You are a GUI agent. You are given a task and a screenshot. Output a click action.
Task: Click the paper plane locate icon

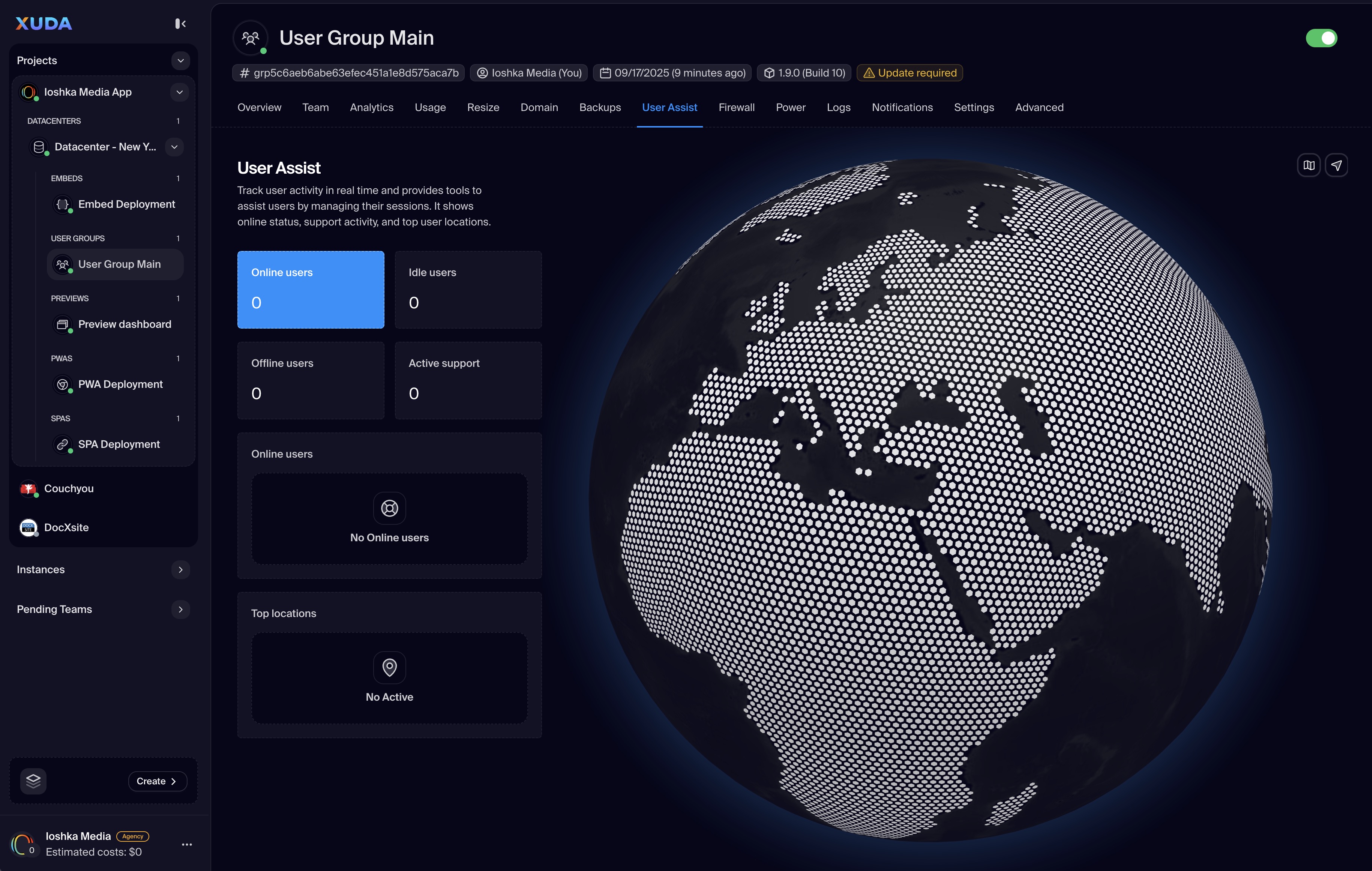pyautogui.click(x=1336, y=165)
